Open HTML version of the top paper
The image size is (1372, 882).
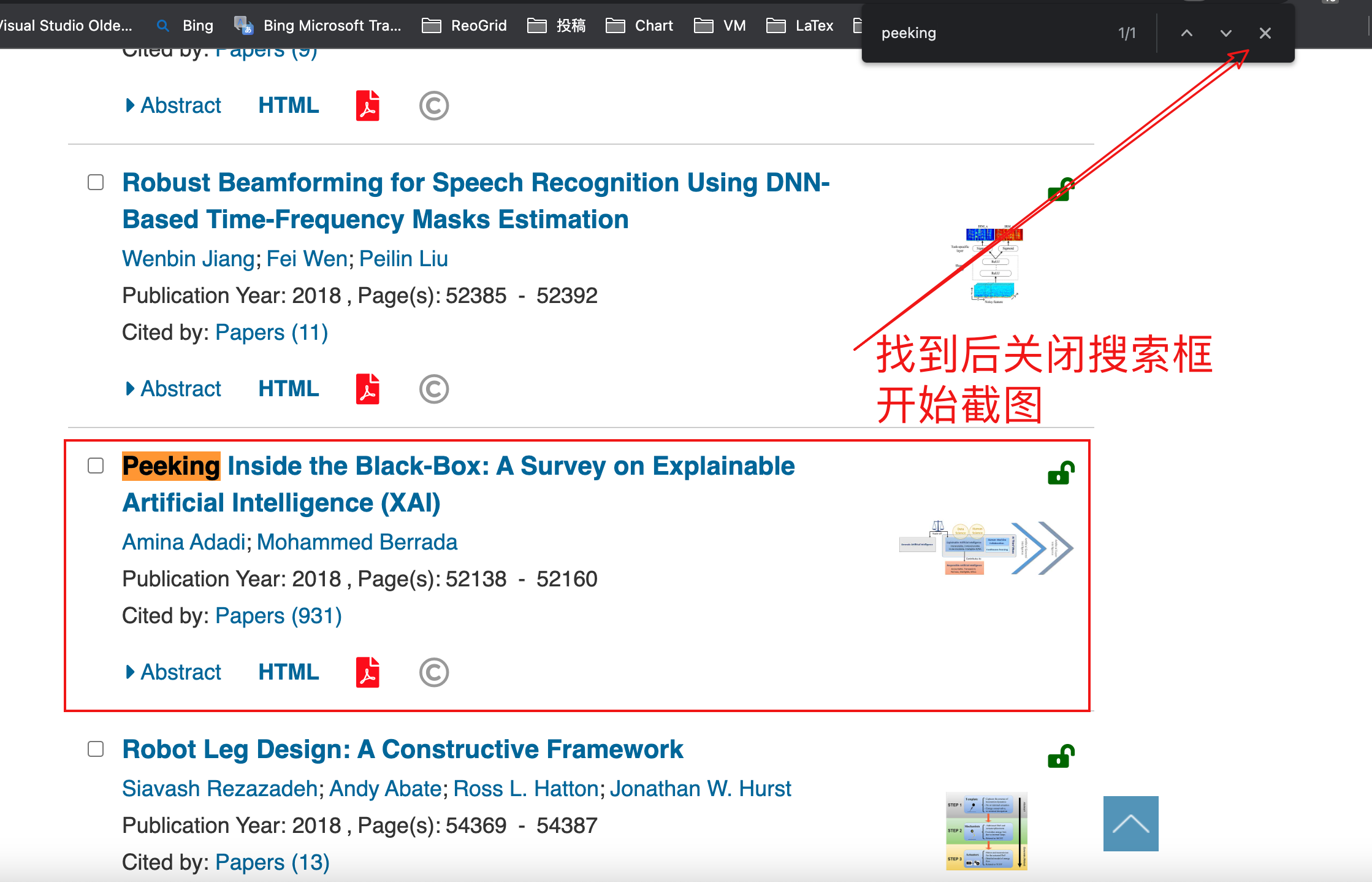click(x=289, y=105)
